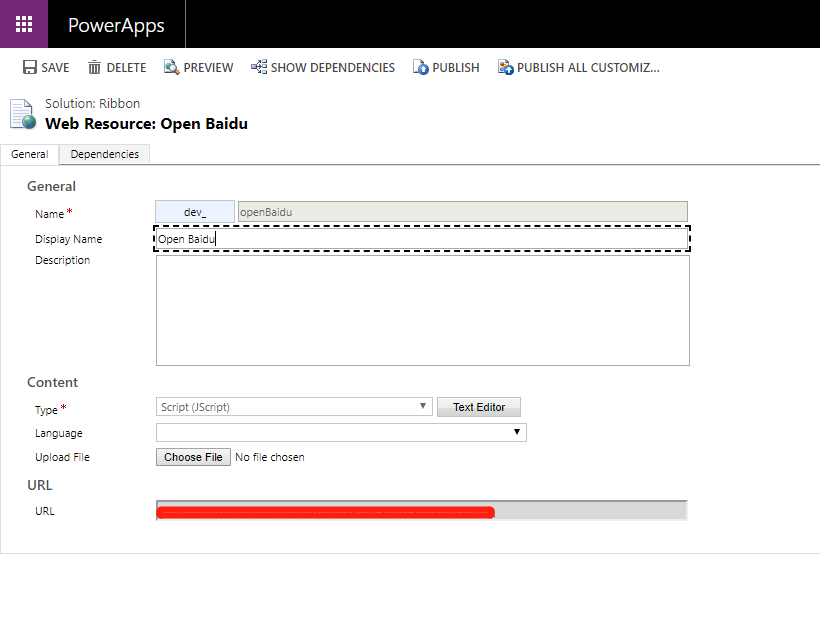Switch to the Dependencies tab

click(105, 154)
